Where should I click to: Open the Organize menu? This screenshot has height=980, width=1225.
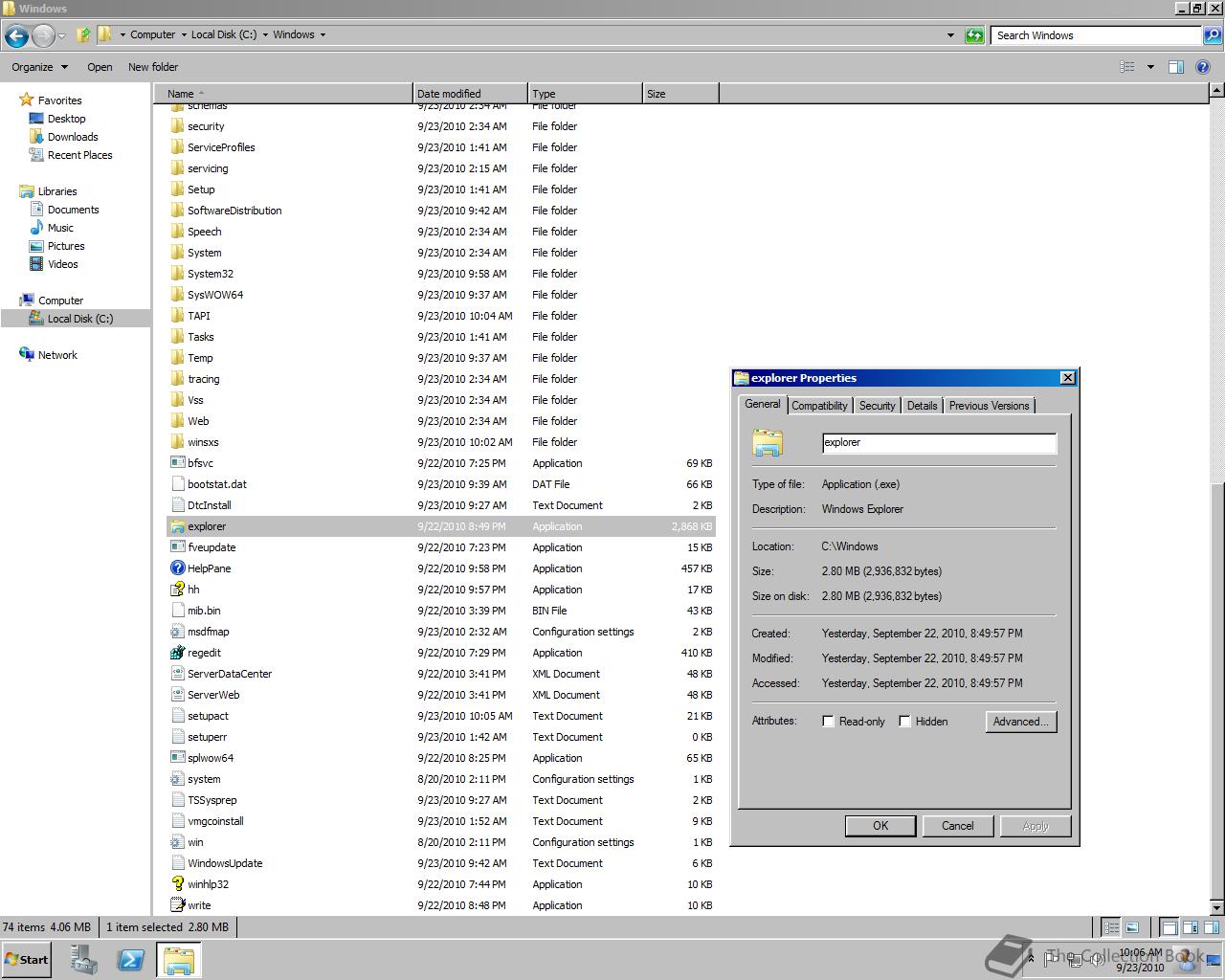coord(40,67)
